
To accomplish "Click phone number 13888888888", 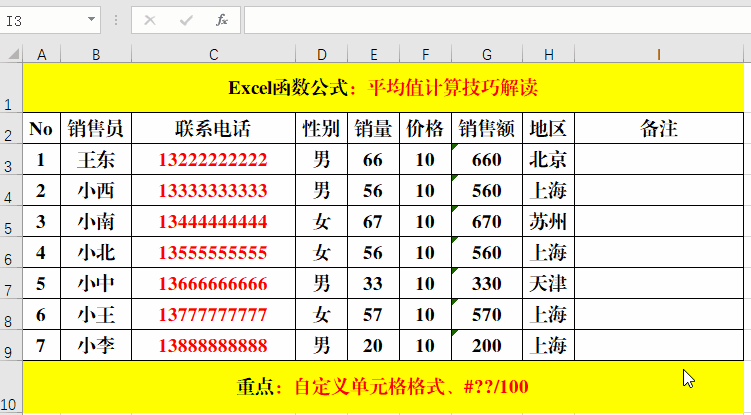I will [x=214, y=345].
